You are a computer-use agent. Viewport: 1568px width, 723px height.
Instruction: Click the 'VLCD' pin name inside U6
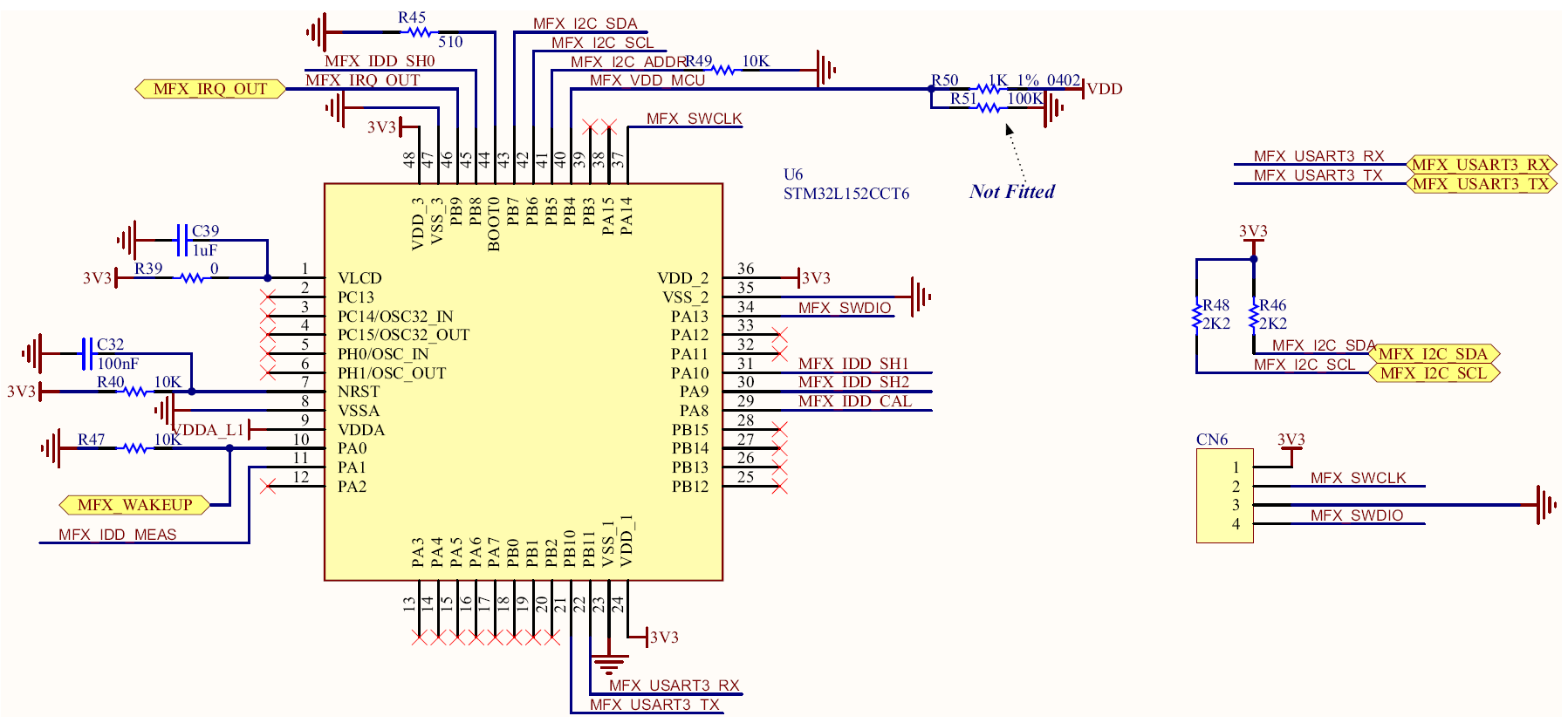pos(359,278)
